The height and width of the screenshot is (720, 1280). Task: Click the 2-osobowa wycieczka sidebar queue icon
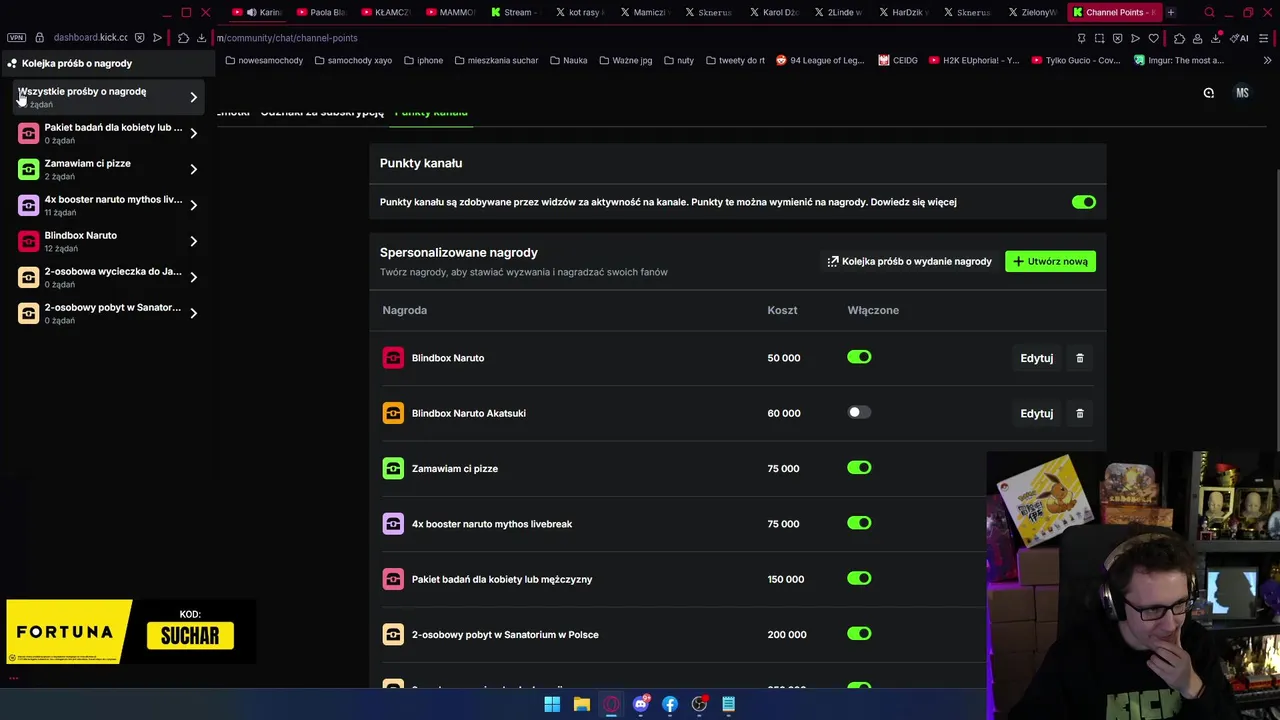tap(29, 277)
